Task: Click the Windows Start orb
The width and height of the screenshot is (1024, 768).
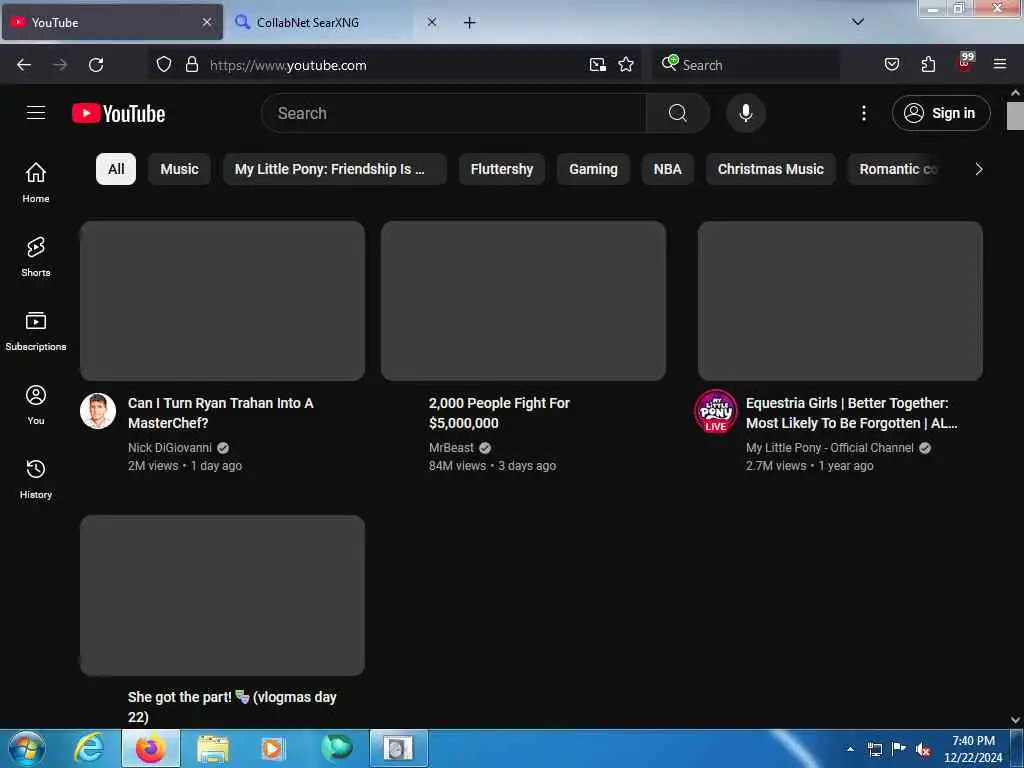Action: (27, 749)
